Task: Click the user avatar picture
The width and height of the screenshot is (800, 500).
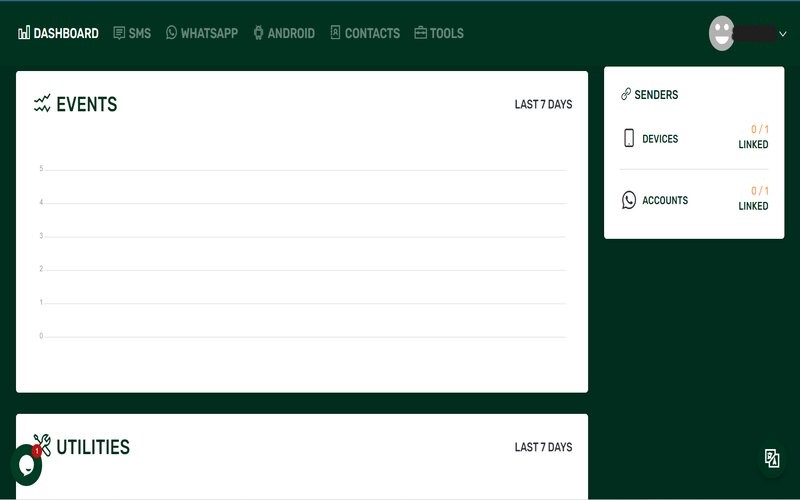Action: tap(721, 33)
